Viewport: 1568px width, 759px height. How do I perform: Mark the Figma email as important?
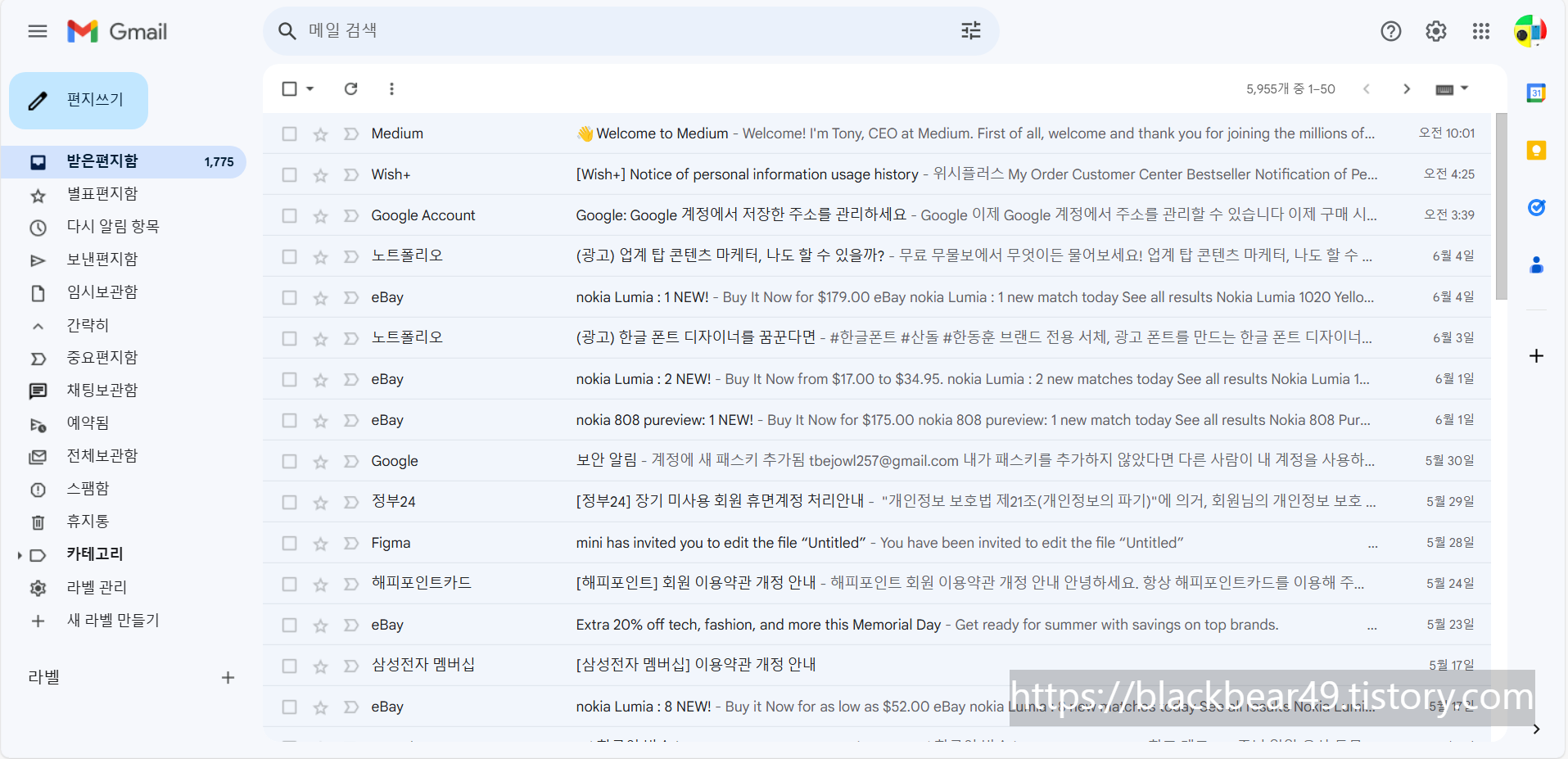(351, 543)
